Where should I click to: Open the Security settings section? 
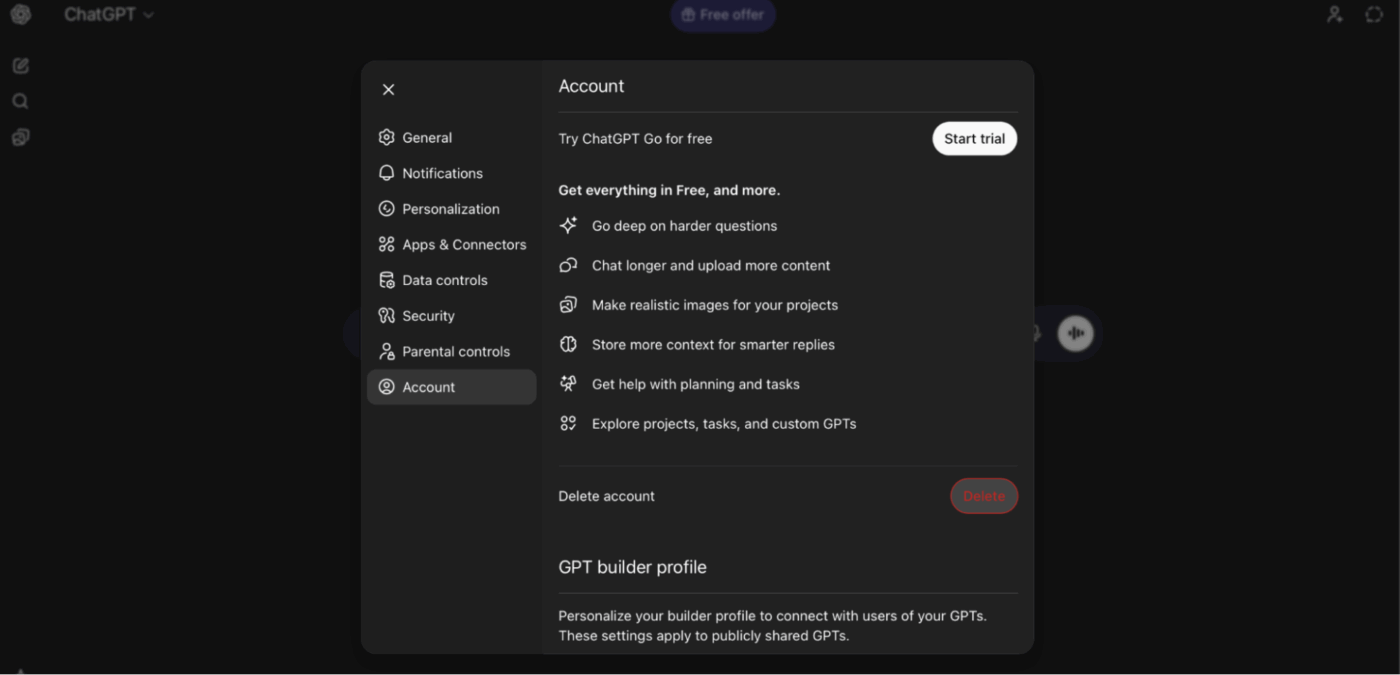pyautogui.click(x=429, y=315)
